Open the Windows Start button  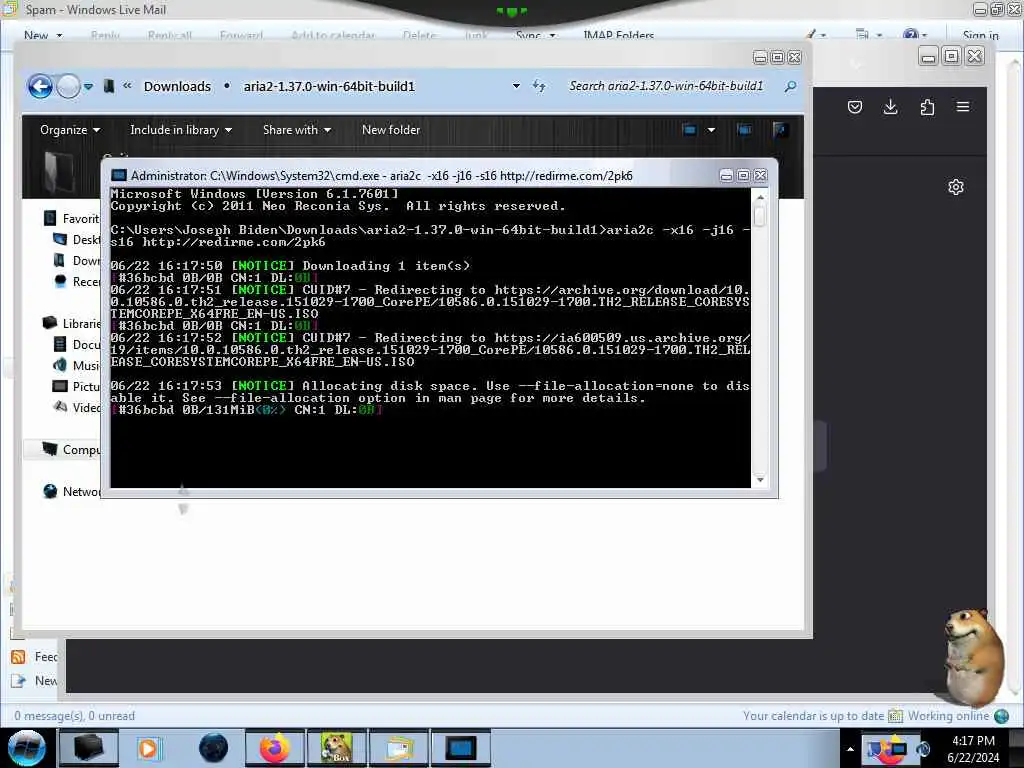pos(26,748)
